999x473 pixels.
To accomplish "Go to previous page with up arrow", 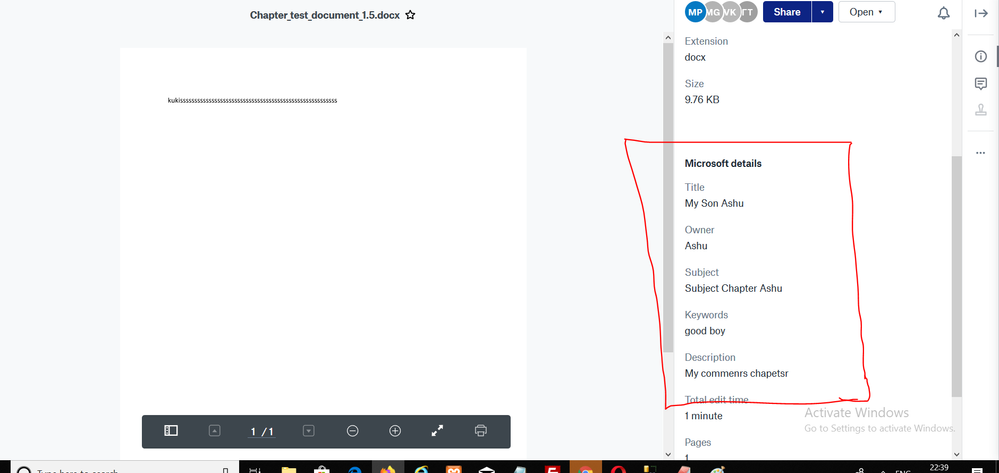I will [x=214, y=431].
